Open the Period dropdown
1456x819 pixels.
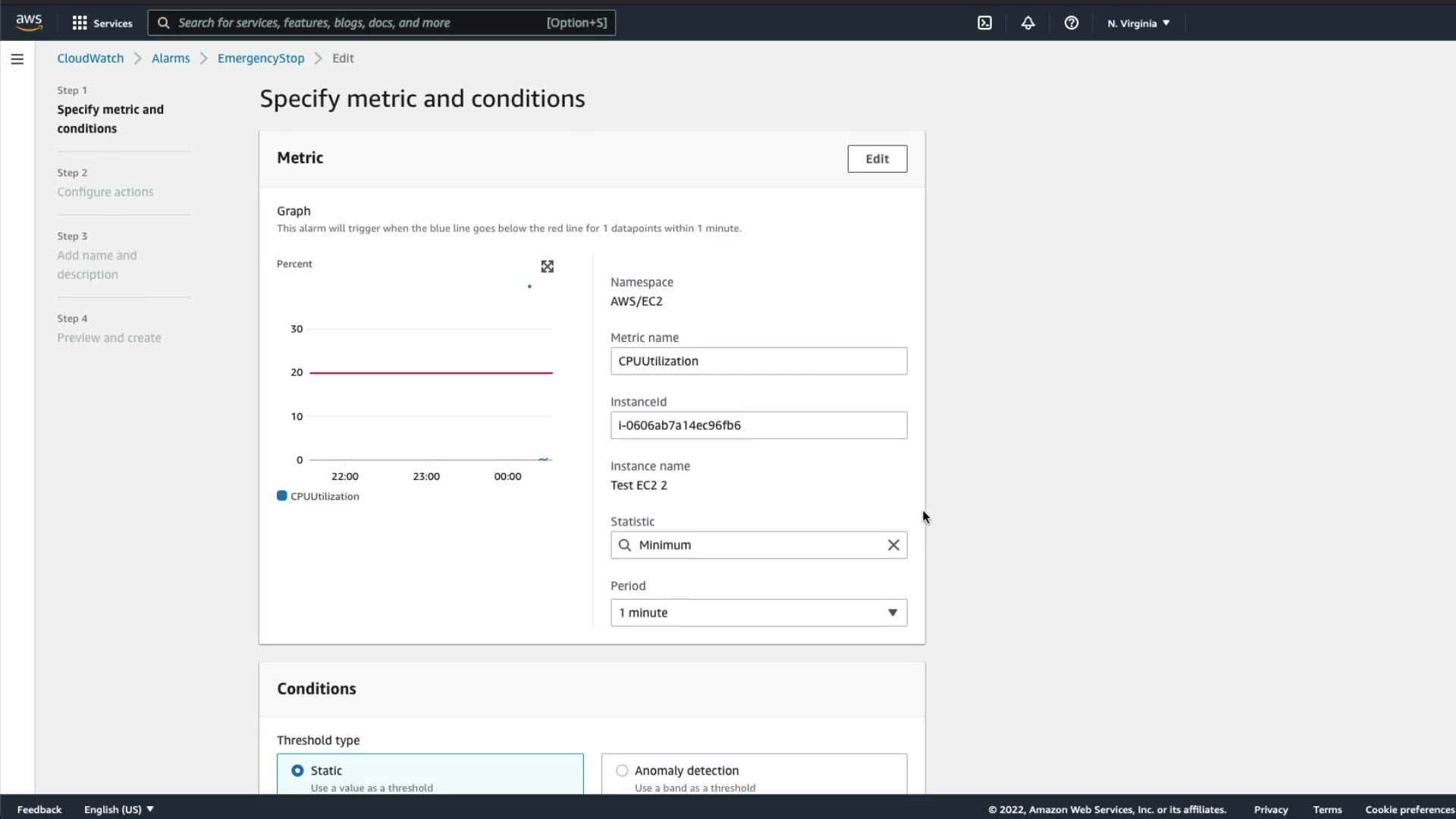(x=758, y=613)
